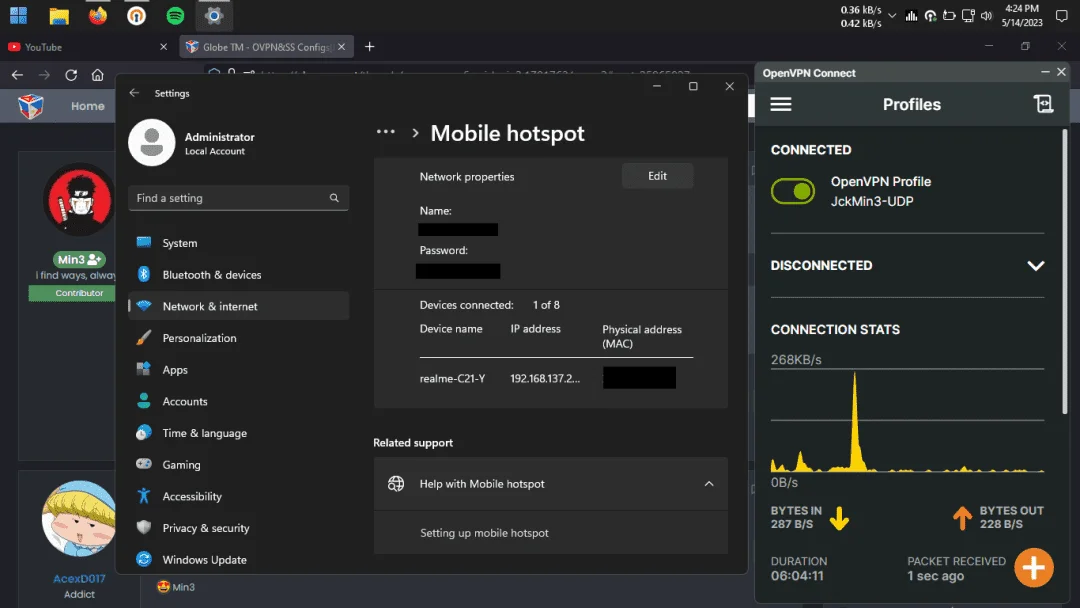
Task: Open Setting up mobile hotspot link
Action: pos(484,533)
